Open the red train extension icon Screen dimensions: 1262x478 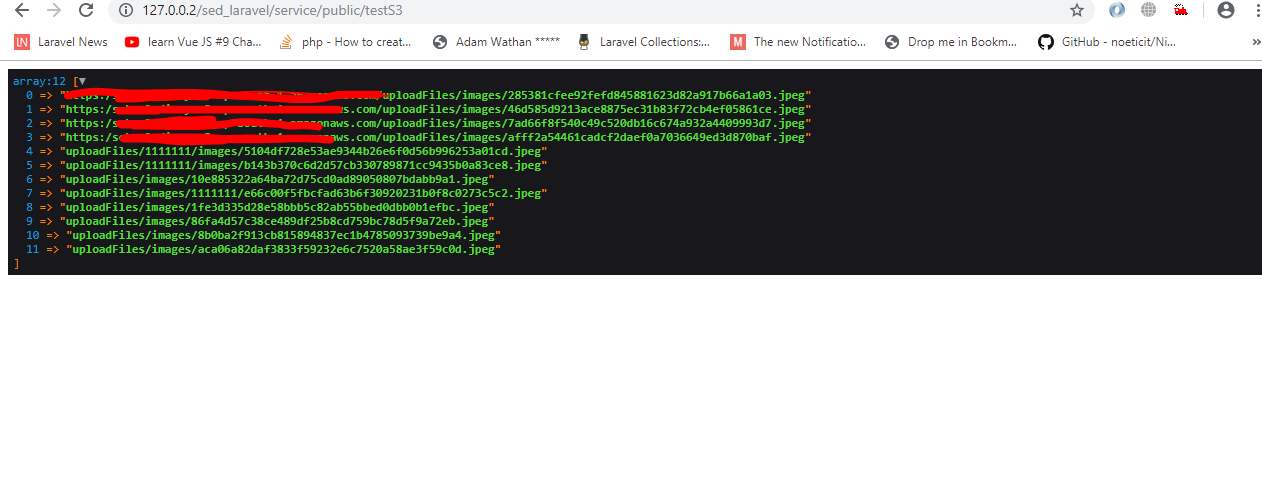1181,10
